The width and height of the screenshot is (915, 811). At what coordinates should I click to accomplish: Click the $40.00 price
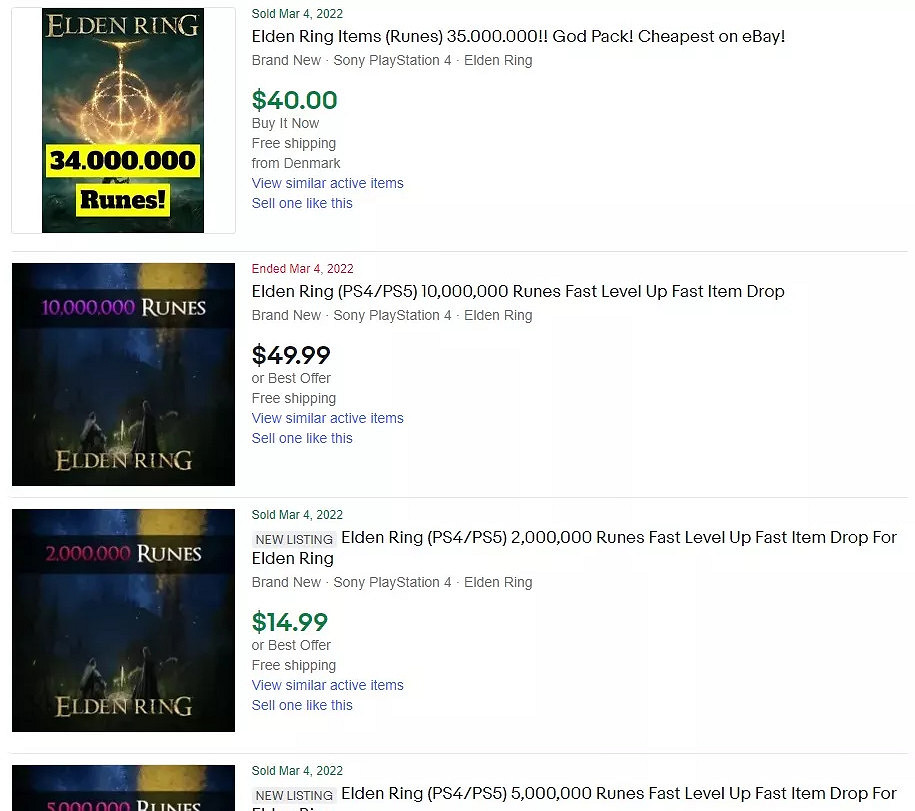pos(294,100)
